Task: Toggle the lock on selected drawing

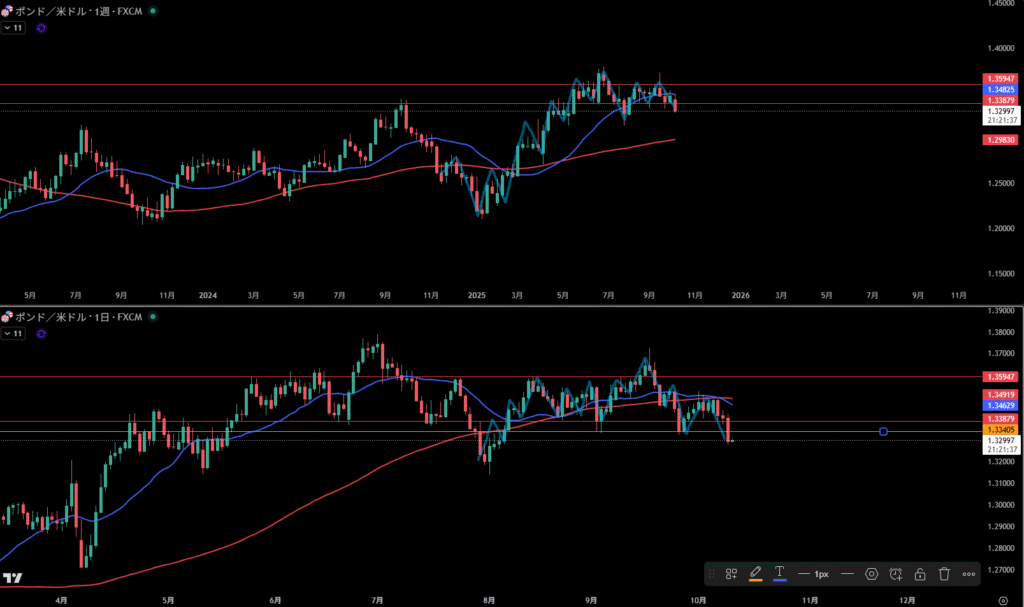Action: pyautogui.click(x=920, y=574)
